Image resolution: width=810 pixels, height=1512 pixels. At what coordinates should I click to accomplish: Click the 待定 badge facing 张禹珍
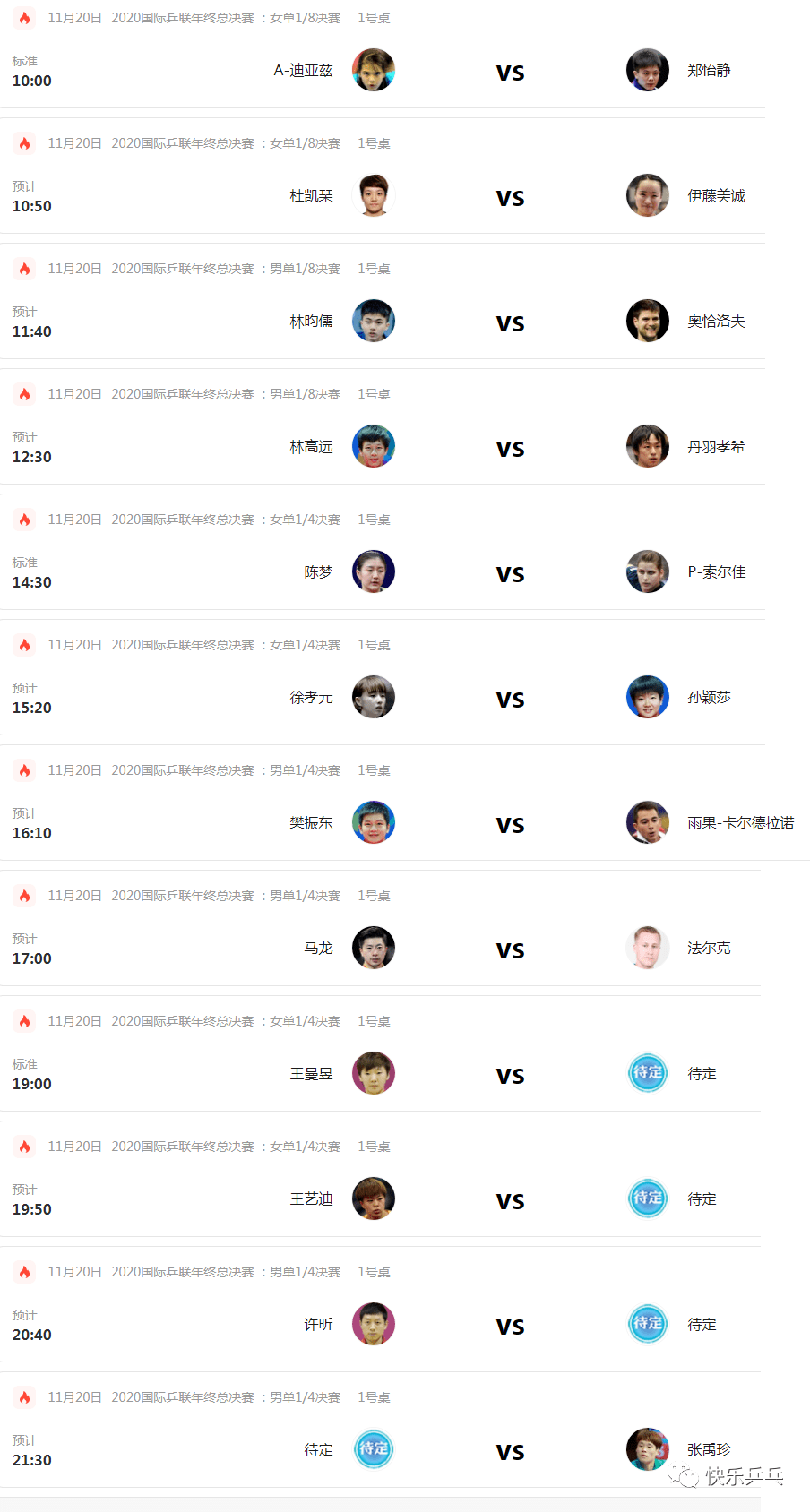pos(374,1449)
